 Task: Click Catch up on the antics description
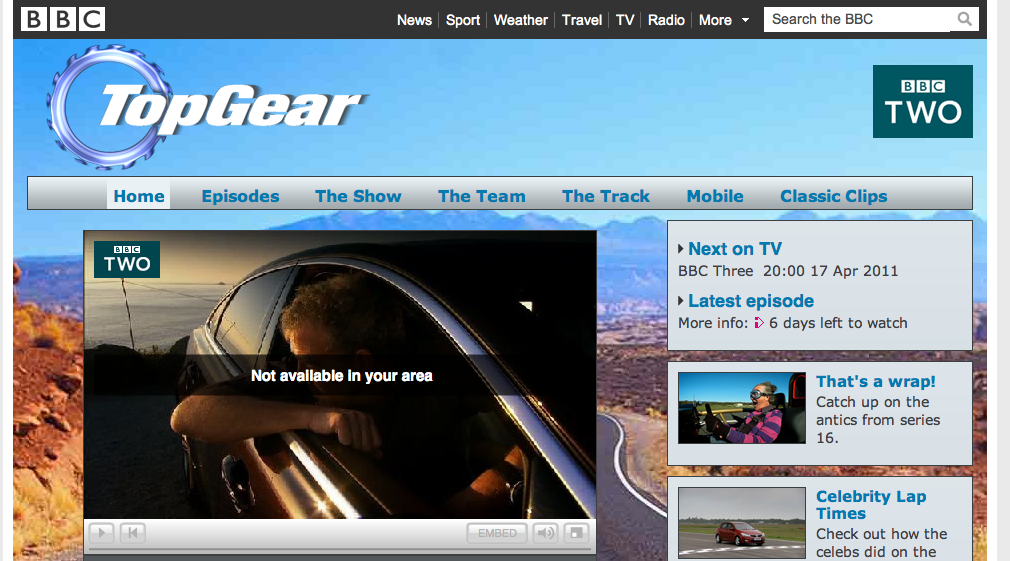[x=878, y=420]
